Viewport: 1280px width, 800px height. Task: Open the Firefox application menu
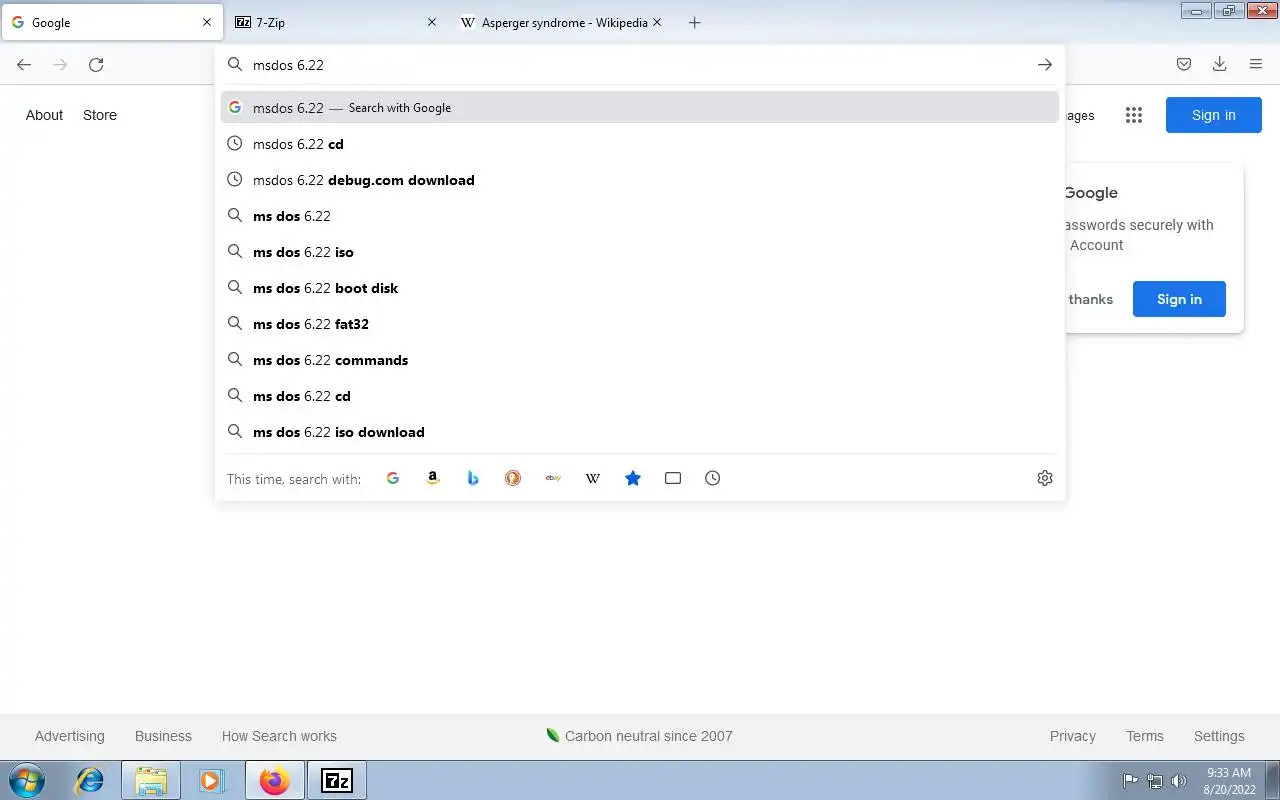pyautogui.click(x=1256, y=65)
